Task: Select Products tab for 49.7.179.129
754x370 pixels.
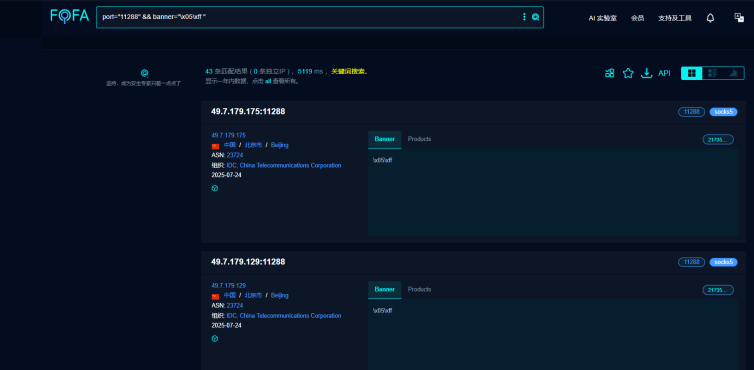Action: click(x=419, y=290)
